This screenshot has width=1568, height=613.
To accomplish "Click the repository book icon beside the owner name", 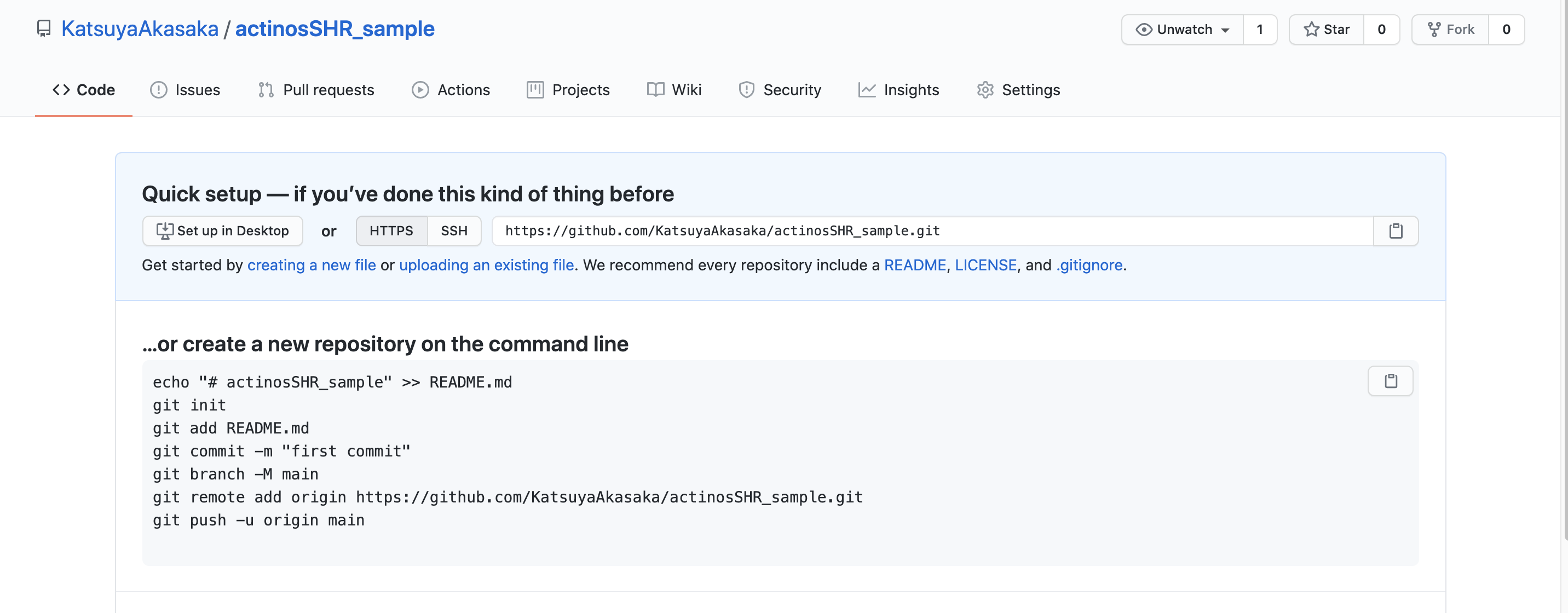I will 44,28.
